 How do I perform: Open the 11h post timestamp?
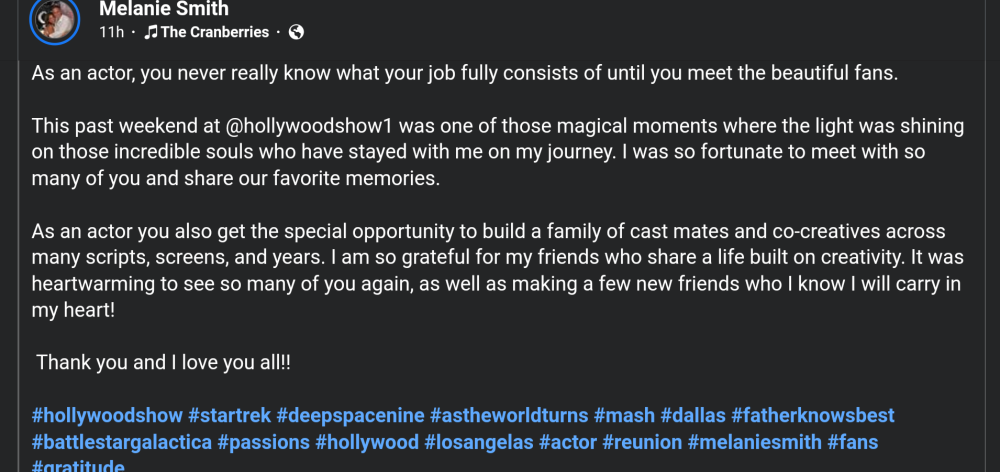pyautogui.click(x=110, y=32)
